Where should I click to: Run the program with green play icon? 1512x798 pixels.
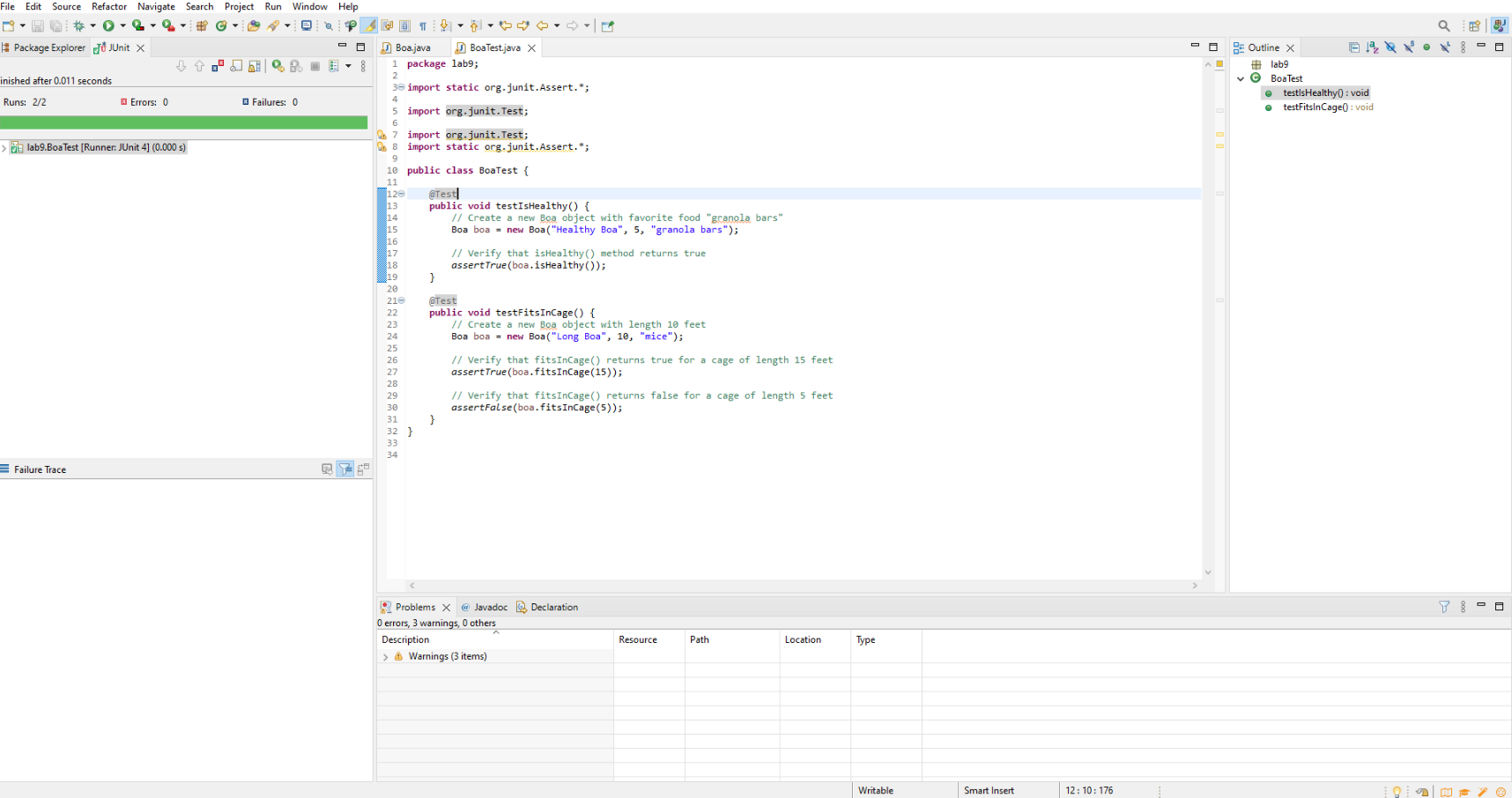point(108,26)
